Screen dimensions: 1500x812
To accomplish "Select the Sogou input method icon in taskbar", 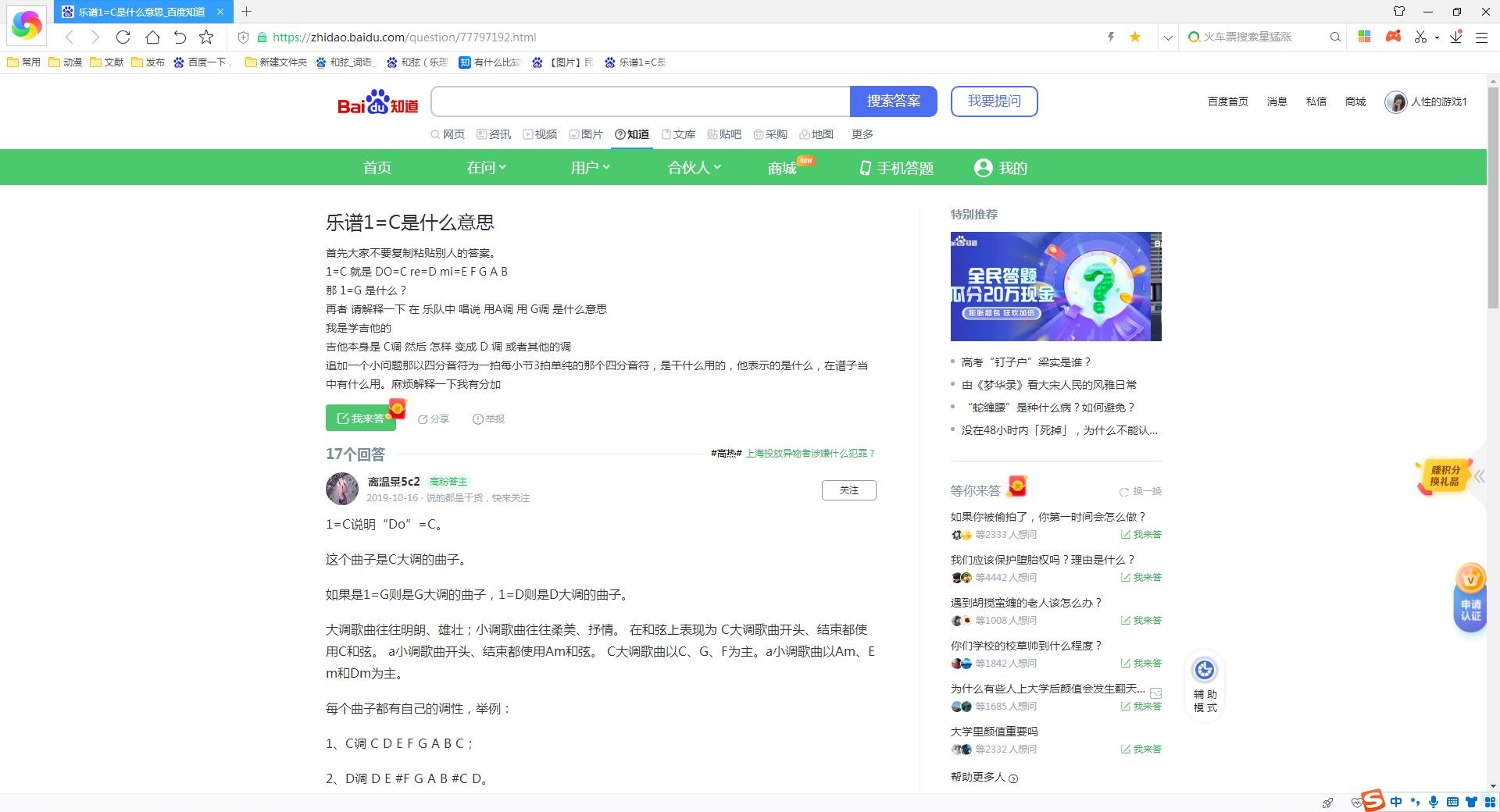I will (1373, 802).
